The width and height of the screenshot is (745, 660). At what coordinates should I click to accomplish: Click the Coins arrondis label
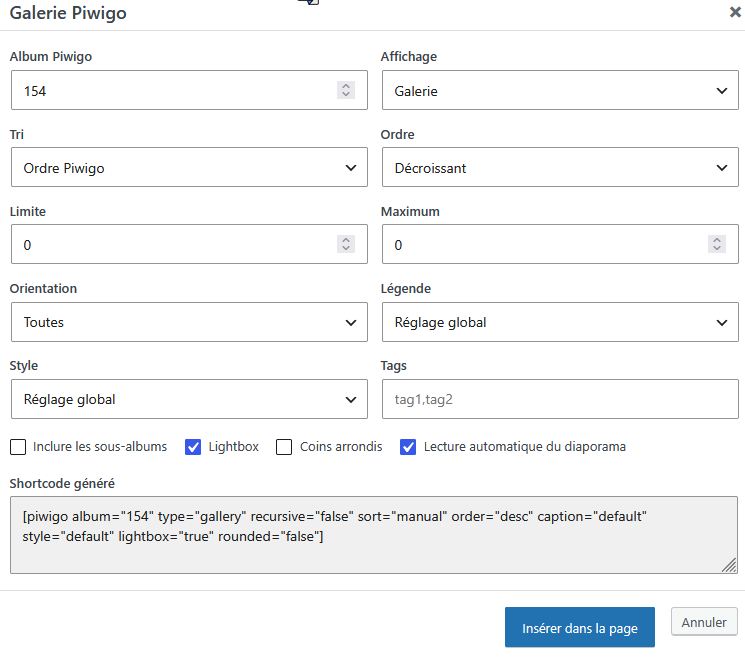pyautogui.click(x=341, y=447)
